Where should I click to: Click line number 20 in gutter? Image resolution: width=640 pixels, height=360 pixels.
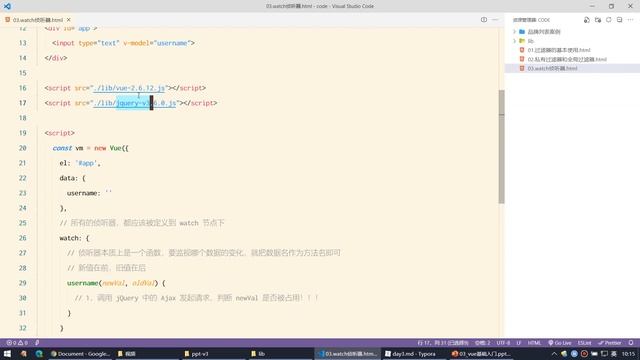22,148
